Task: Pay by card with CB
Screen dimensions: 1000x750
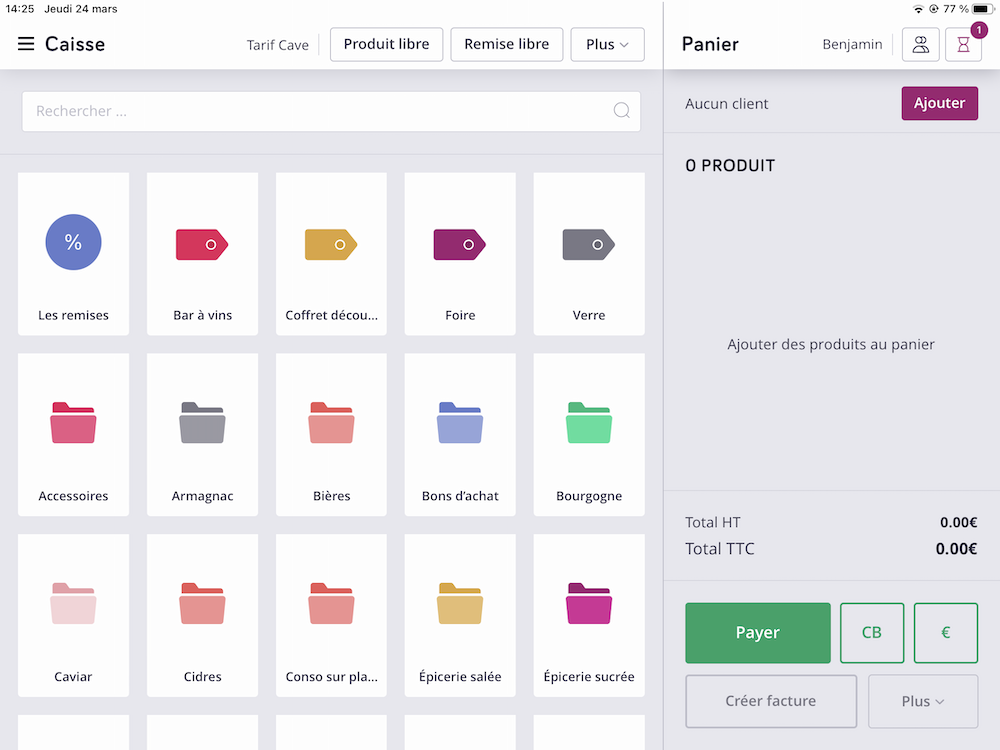Action: [872, 633]
